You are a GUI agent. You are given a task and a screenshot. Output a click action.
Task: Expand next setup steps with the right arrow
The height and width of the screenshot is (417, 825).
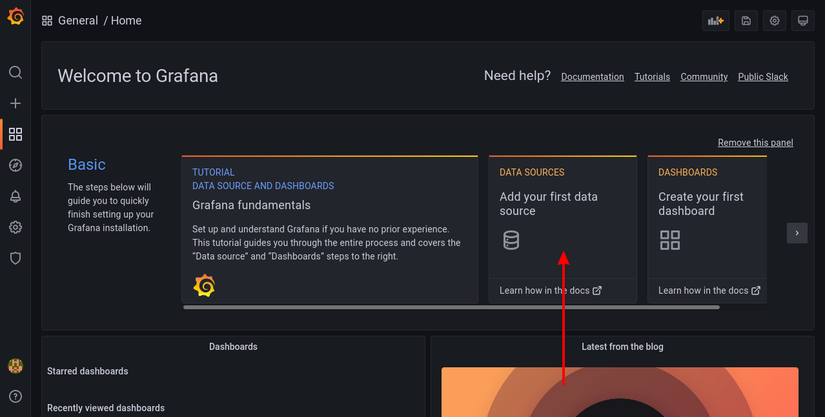[x=796, y=233]
